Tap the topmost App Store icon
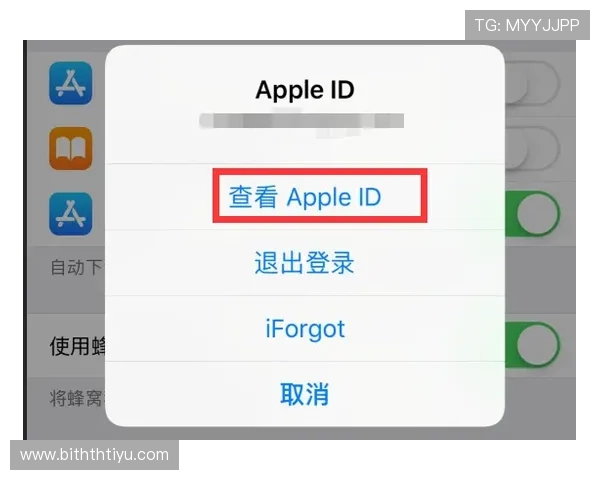600x480 pixels. point(70,83)
